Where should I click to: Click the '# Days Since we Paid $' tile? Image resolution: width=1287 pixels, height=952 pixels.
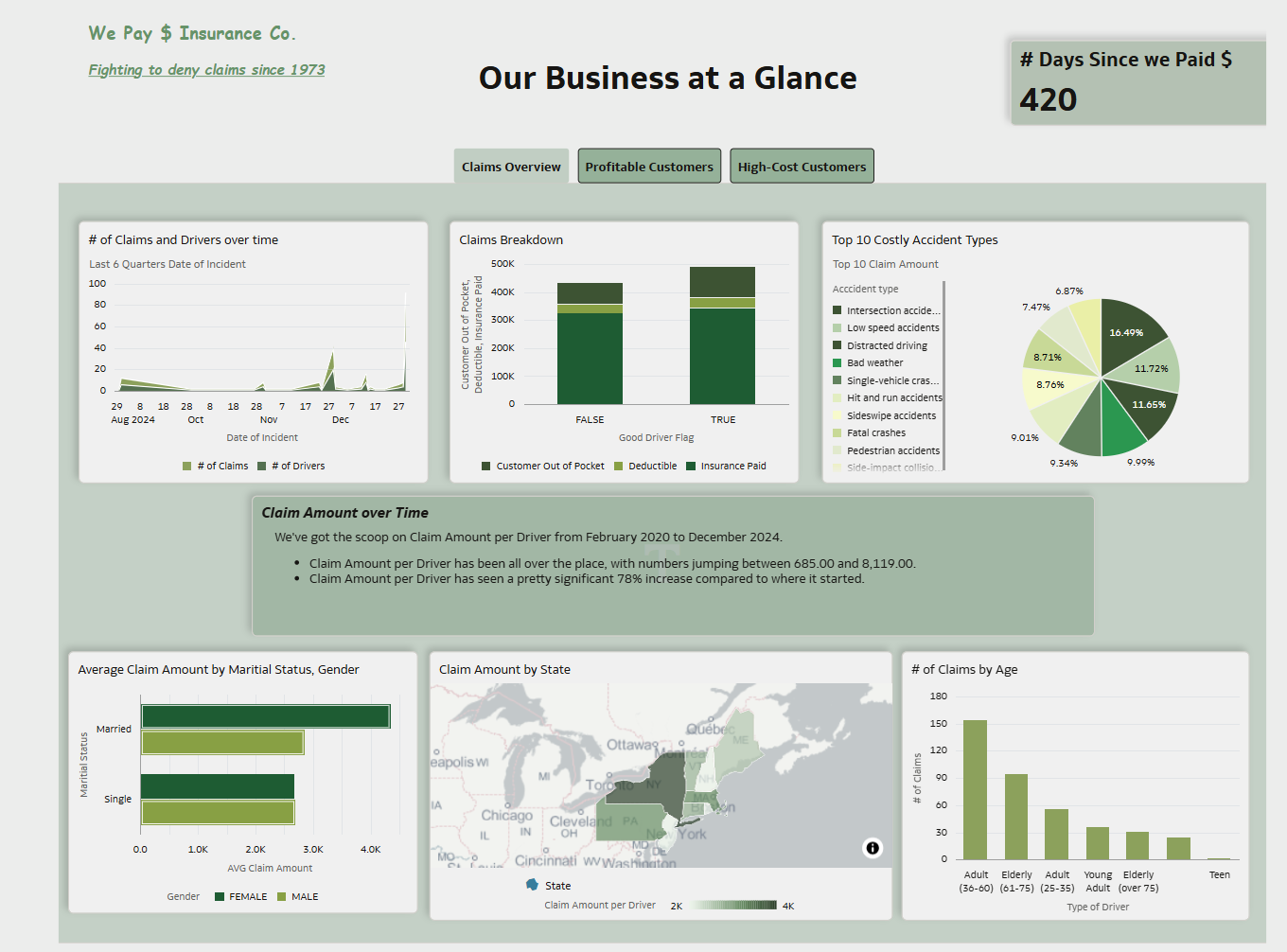[x=1138, y=82]
